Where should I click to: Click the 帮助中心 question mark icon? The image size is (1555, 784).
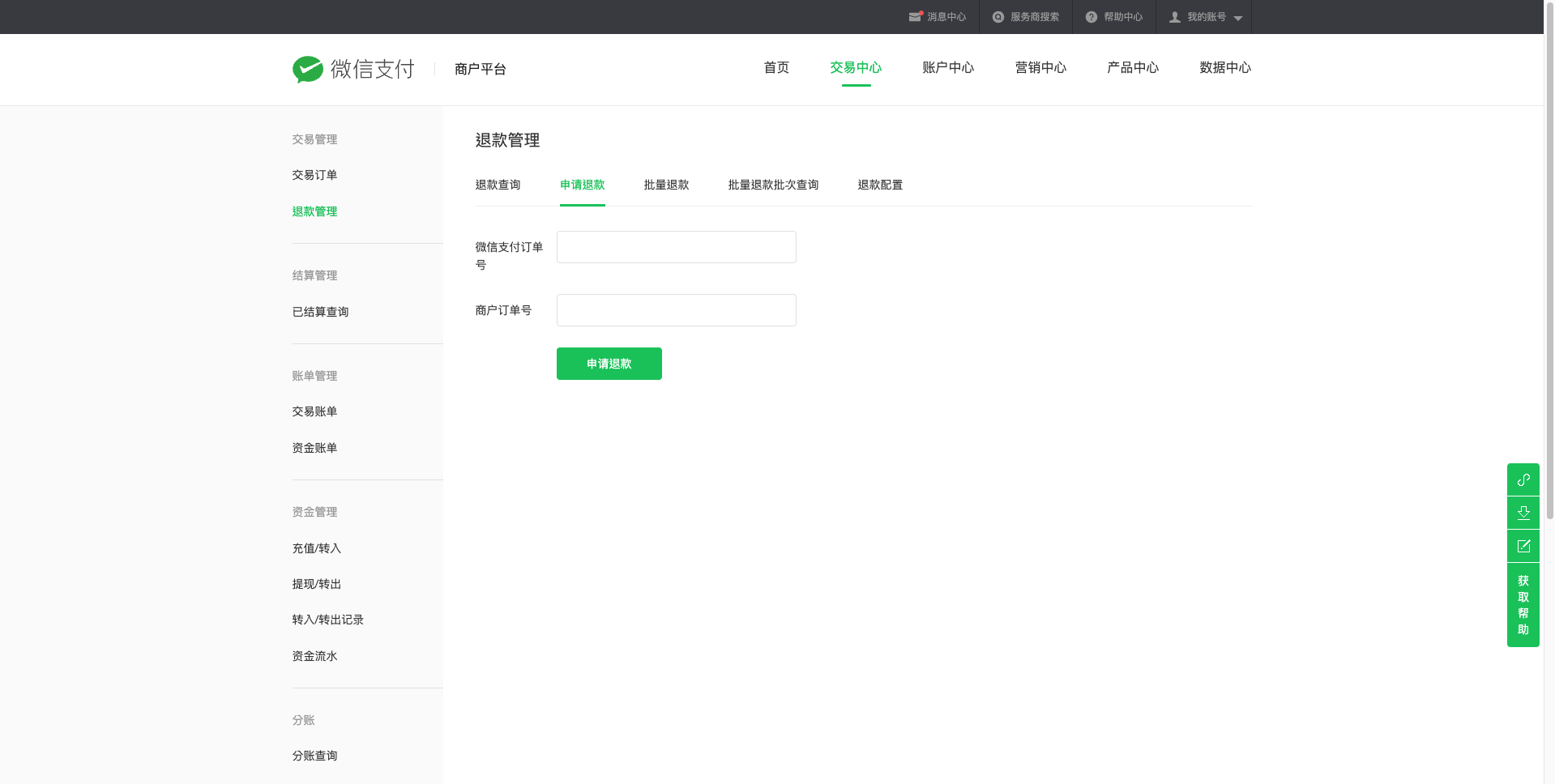coord(1091,17)
